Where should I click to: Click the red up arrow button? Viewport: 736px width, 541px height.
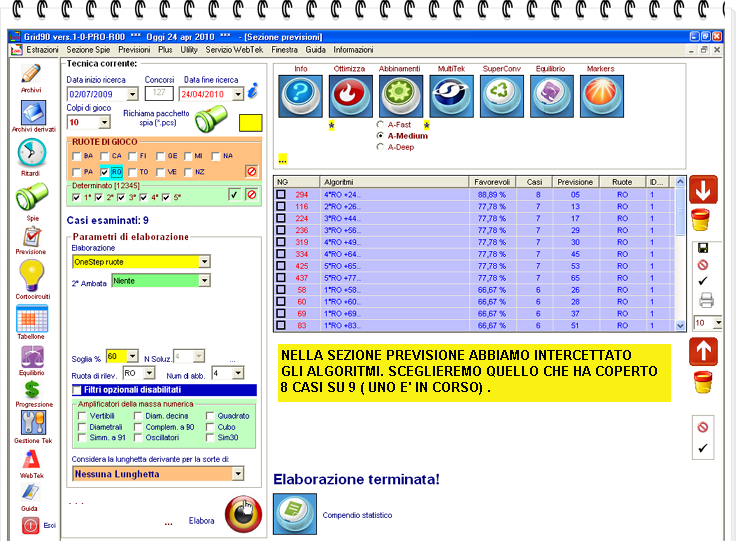pyautogui.click(x=703, y=351)
